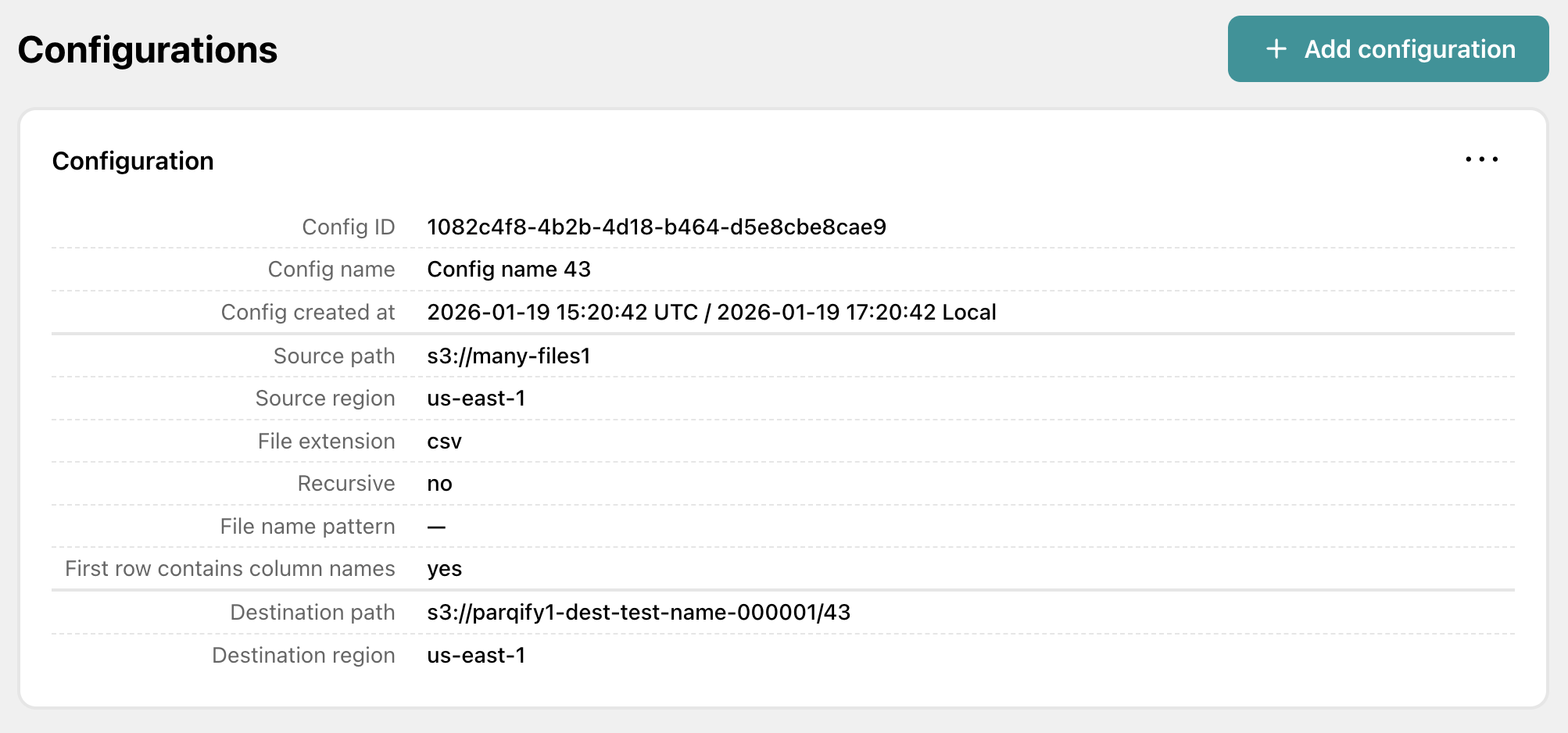Select the Config name 43 value

click(x=509, y=269)
